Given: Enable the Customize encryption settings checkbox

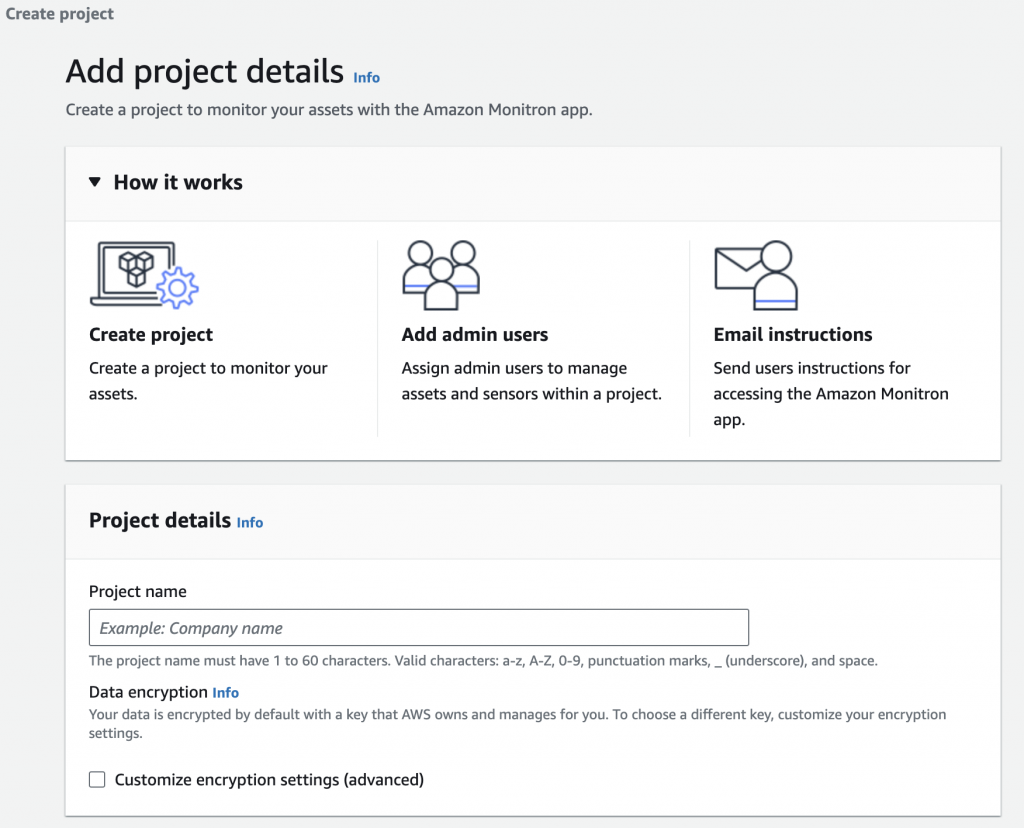Looking at the screenshot, I should (97, 780).
